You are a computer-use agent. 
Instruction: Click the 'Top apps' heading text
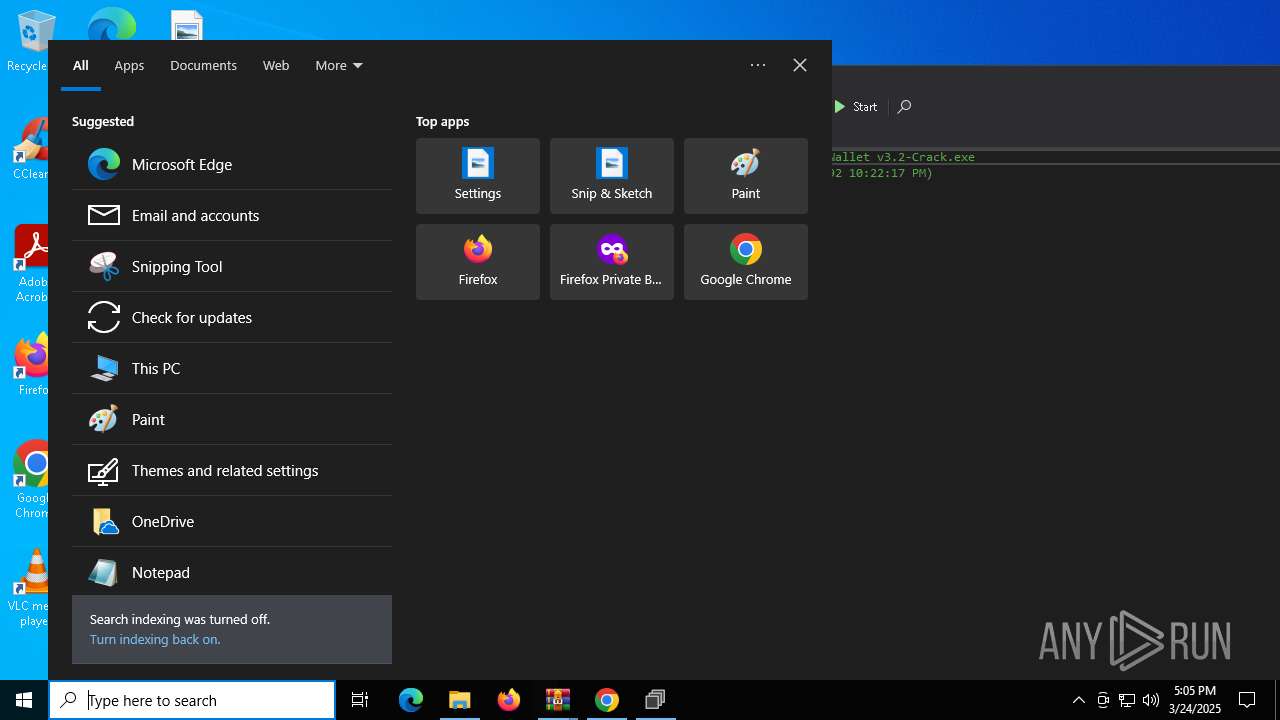pos(442,121)
